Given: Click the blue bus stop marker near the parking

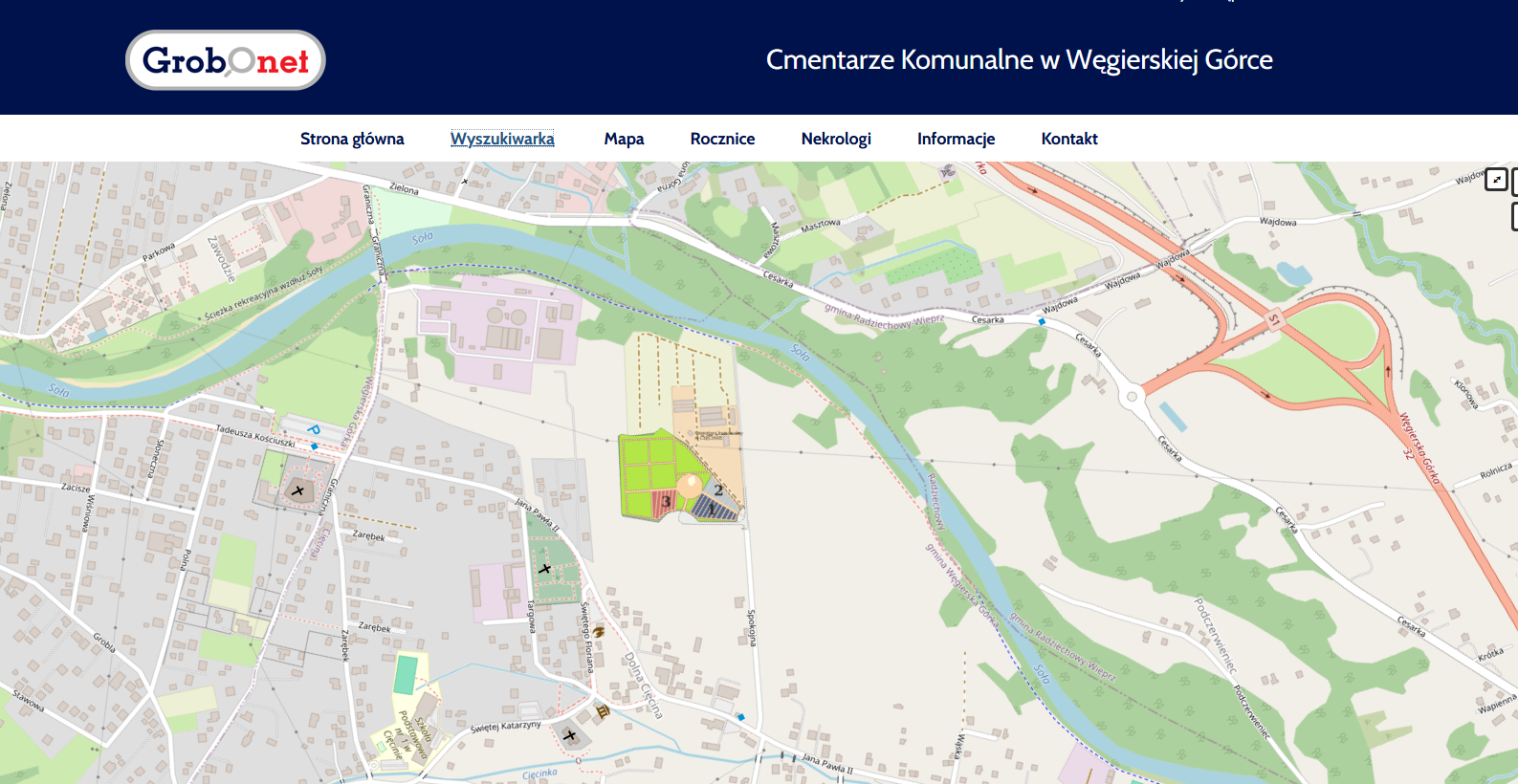Looking at the screenshot, I should pos(315,446).
